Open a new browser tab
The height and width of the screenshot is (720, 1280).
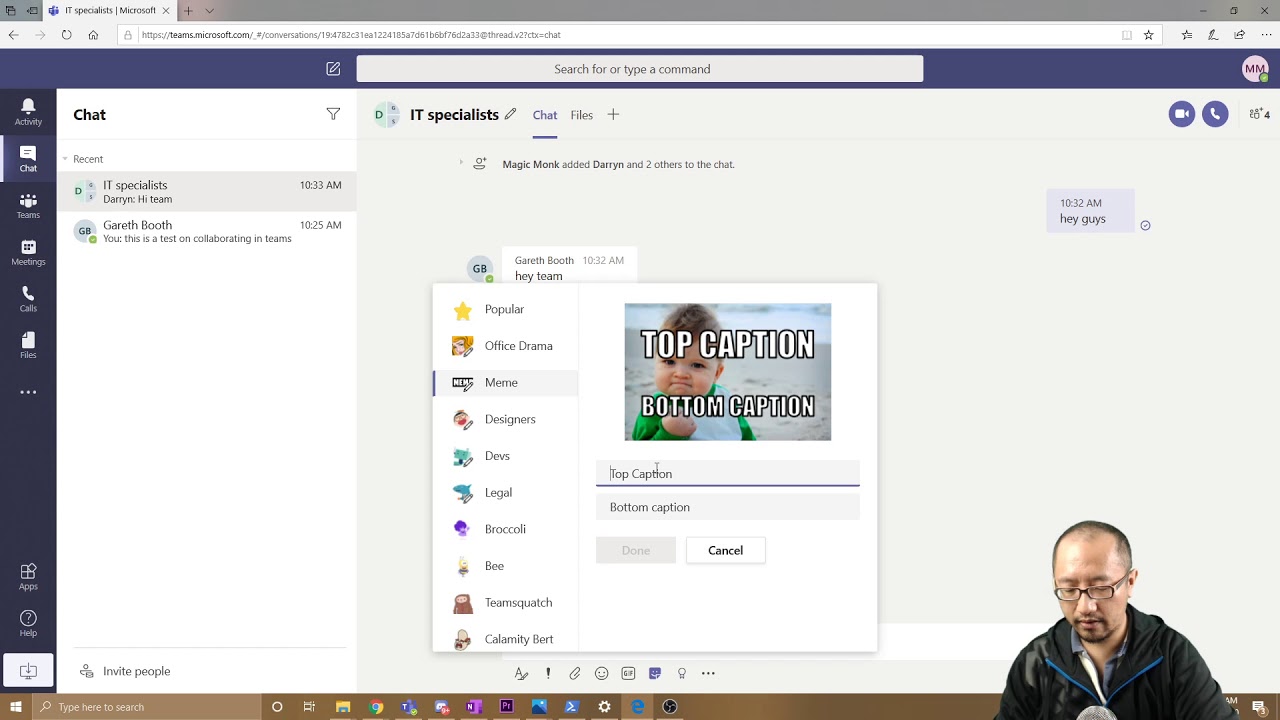click(x=187, y=11)
